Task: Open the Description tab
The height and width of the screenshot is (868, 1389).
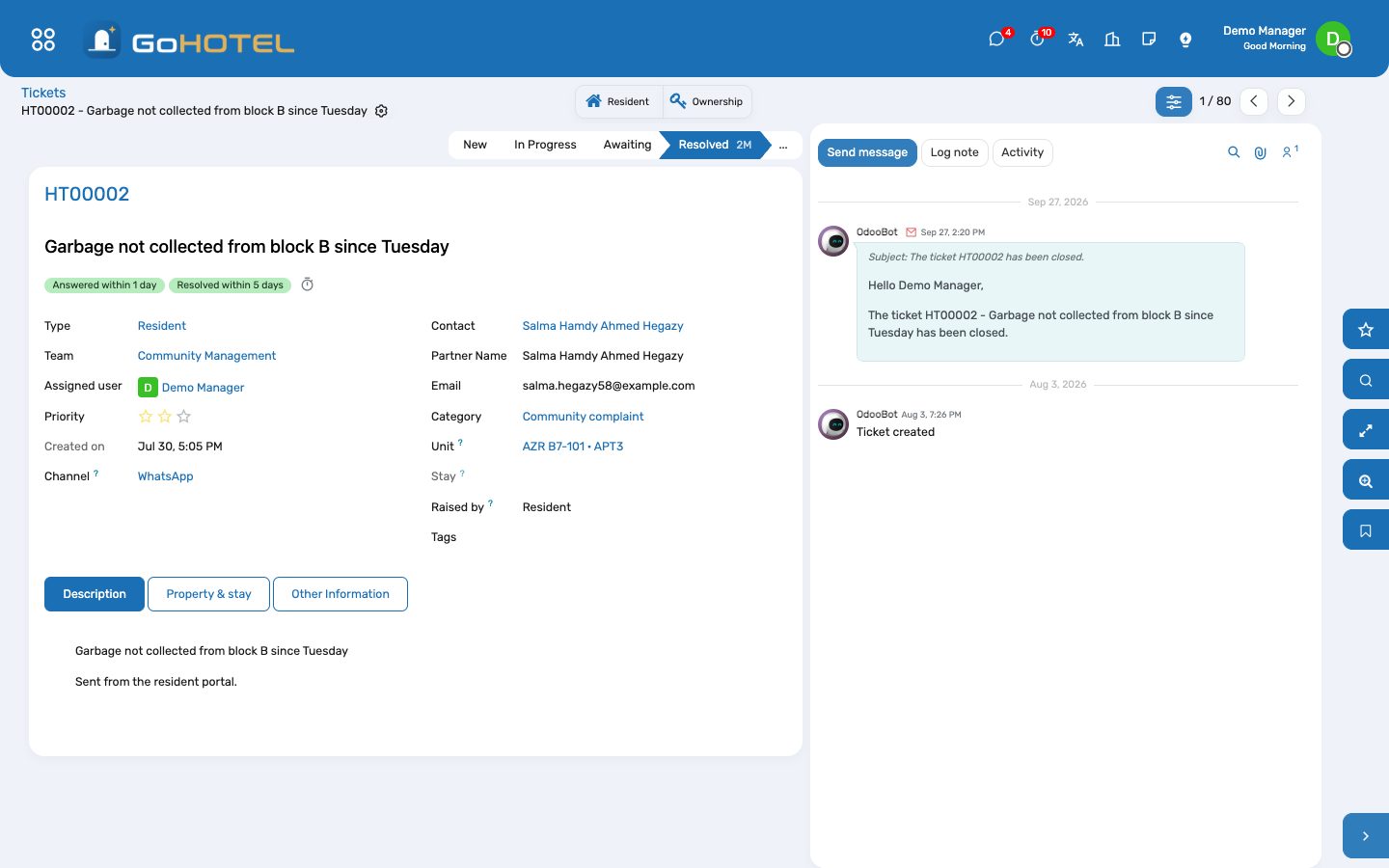Action: click(x=95, y=594)
